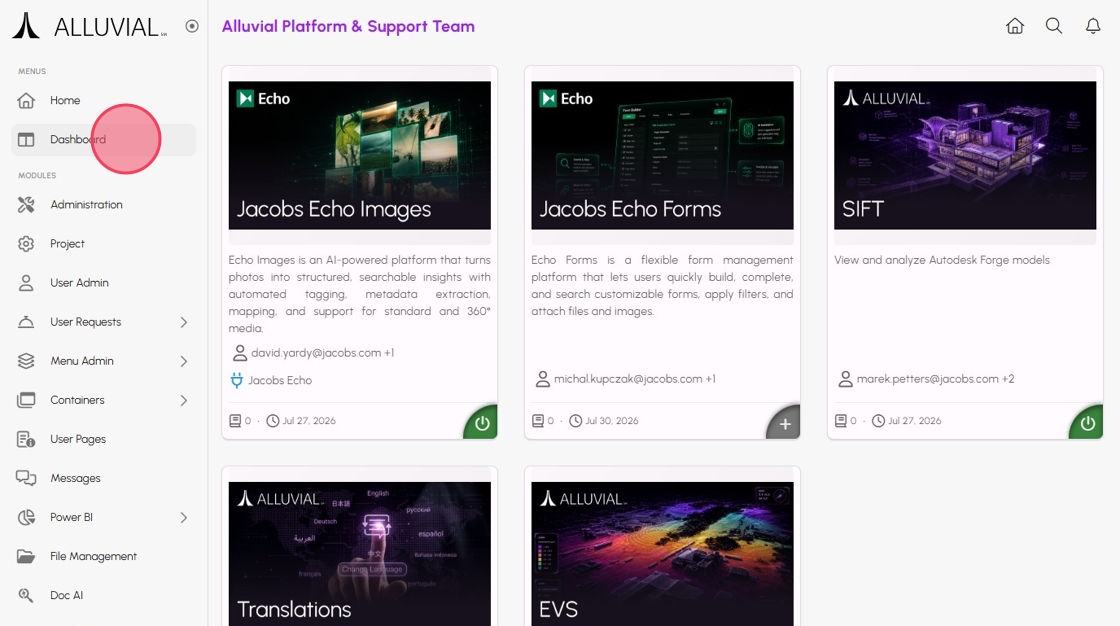Click person icon on Echo Images card
The width and height of the screenshot is (1120, 626).
click(239, 353)
